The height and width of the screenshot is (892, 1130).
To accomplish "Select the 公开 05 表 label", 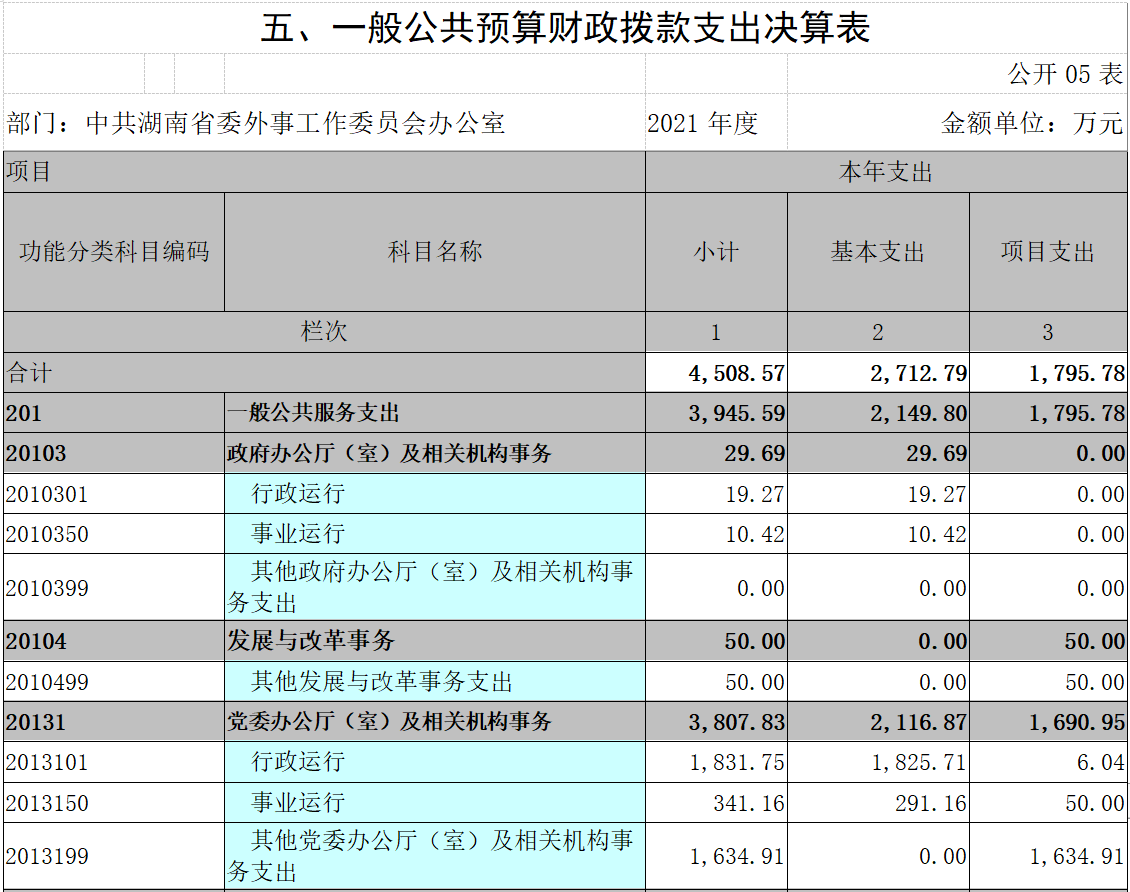I will 1065,73.
